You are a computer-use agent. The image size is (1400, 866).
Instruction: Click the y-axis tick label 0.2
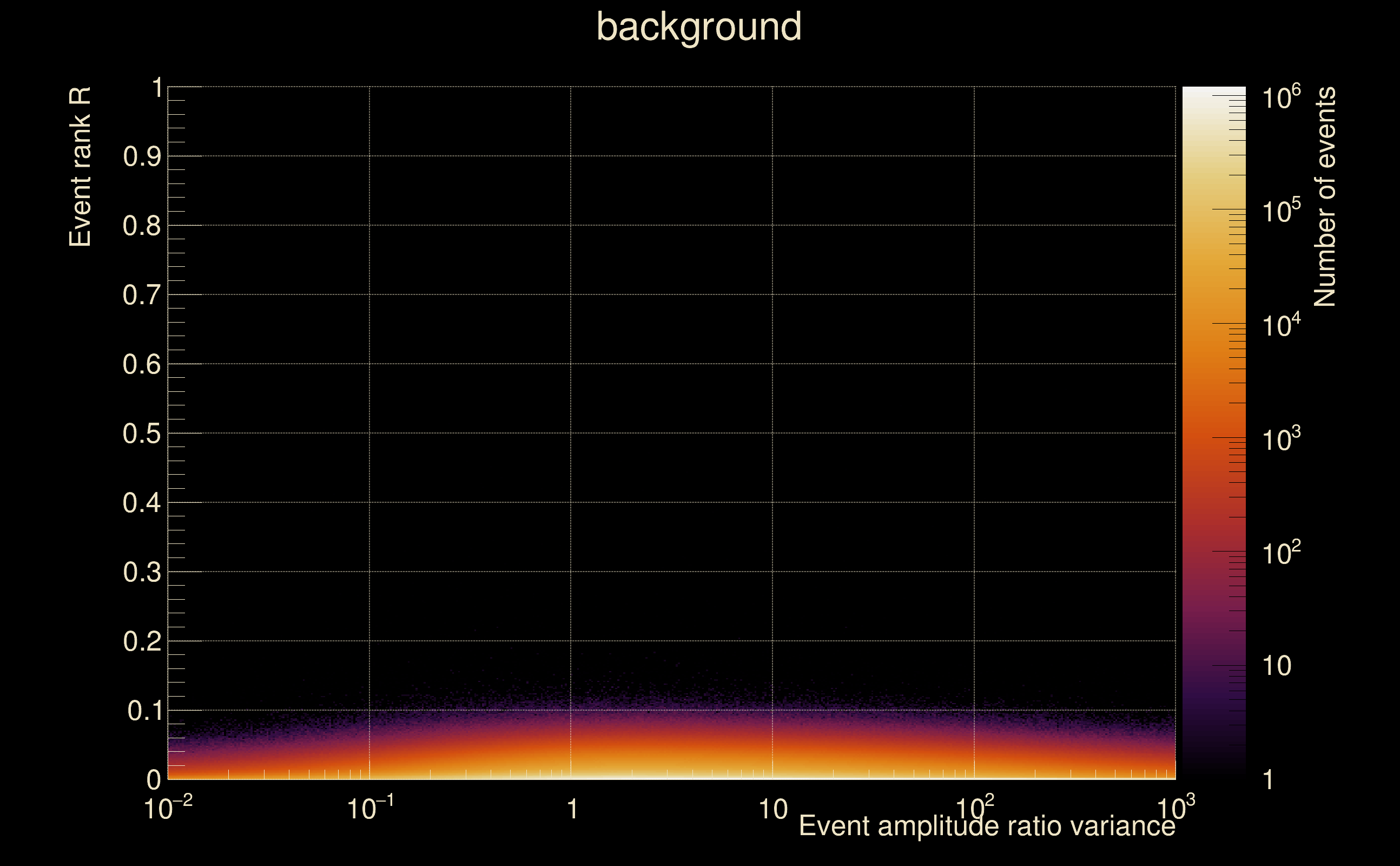pyautogui.click(x=141, y=641)
